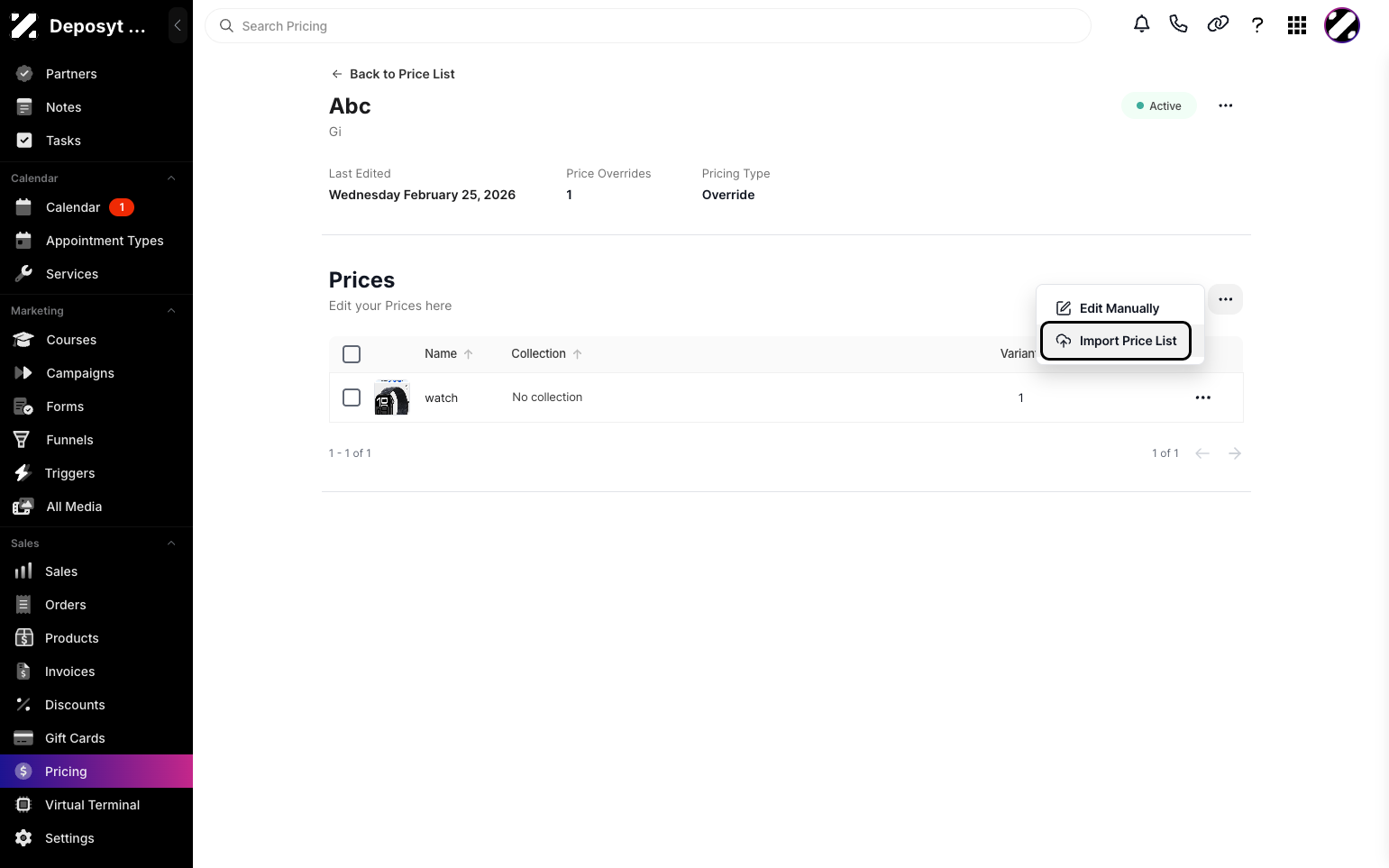The height and width of the screenshot is (868, 1389).
Task: Open Gift Cards in the sidebar
Action: click(96, 738)
